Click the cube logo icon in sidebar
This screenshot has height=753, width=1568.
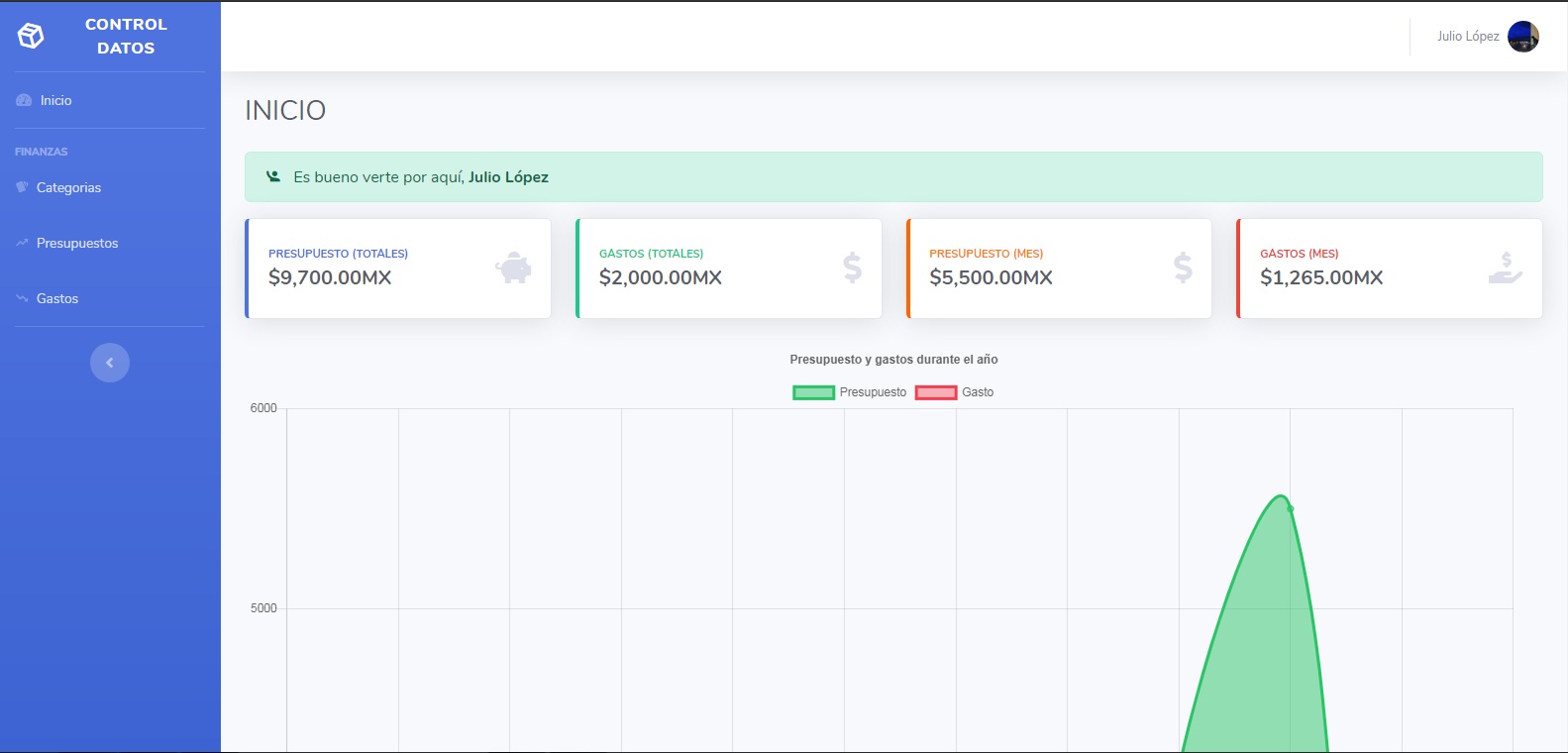tap(31, 37)
